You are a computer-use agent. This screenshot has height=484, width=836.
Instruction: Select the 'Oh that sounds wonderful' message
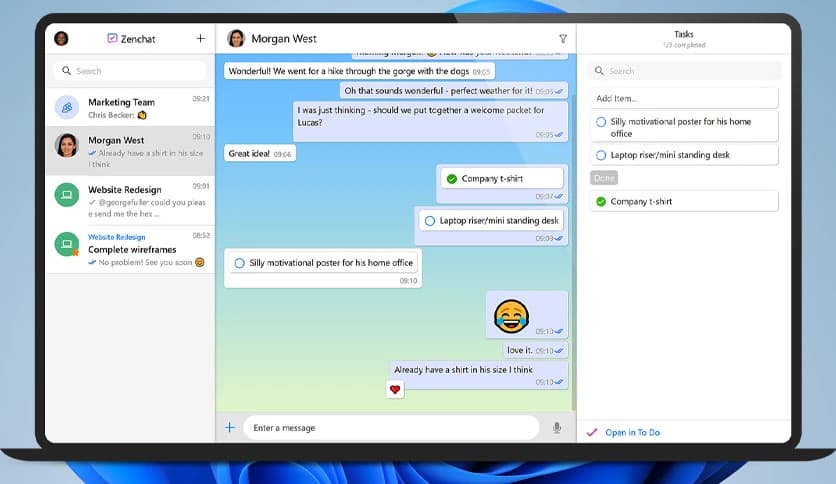[x=454, y=91]
